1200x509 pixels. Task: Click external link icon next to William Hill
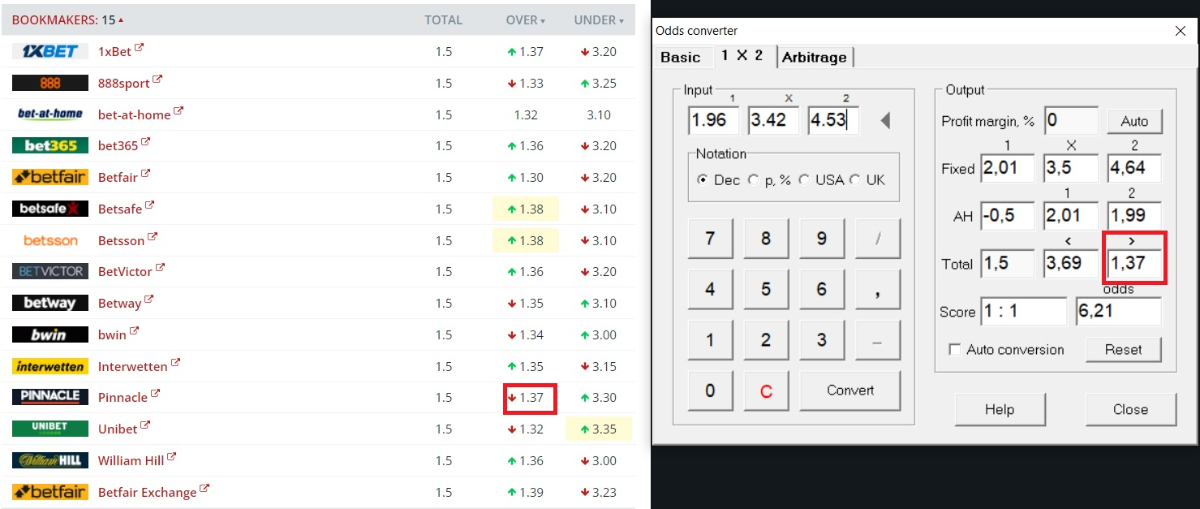click(x=171, y=458)
